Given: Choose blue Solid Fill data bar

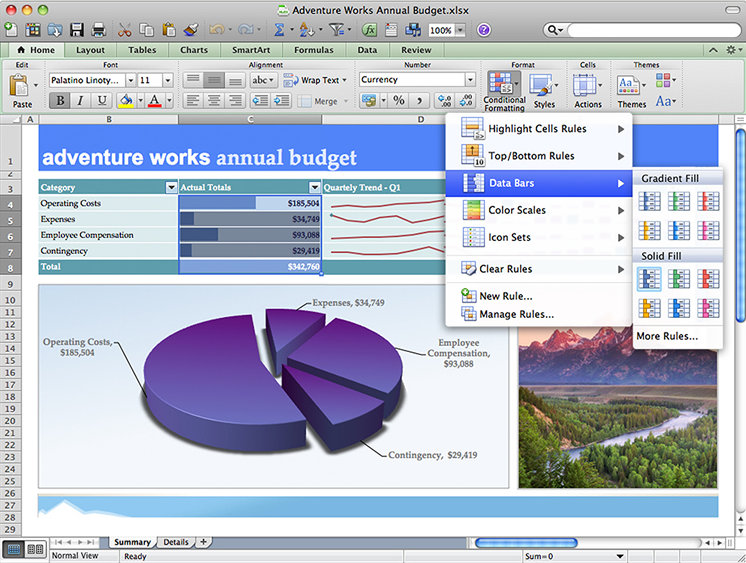Looking at the screenshot, I should (649, 279).
